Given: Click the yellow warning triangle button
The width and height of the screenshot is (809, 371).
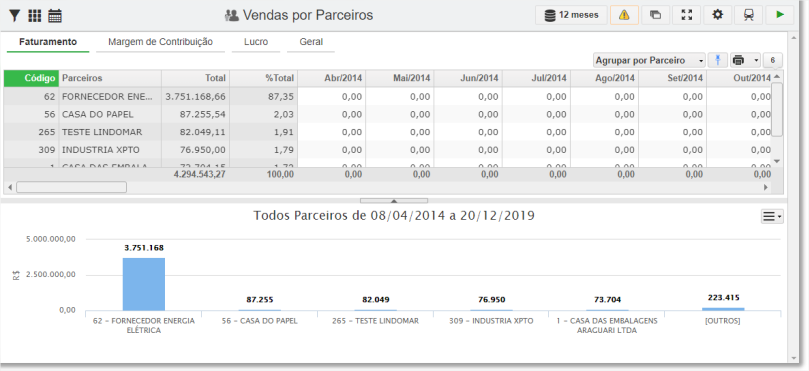Looking at the screenshot, I should tap(624, 15).
